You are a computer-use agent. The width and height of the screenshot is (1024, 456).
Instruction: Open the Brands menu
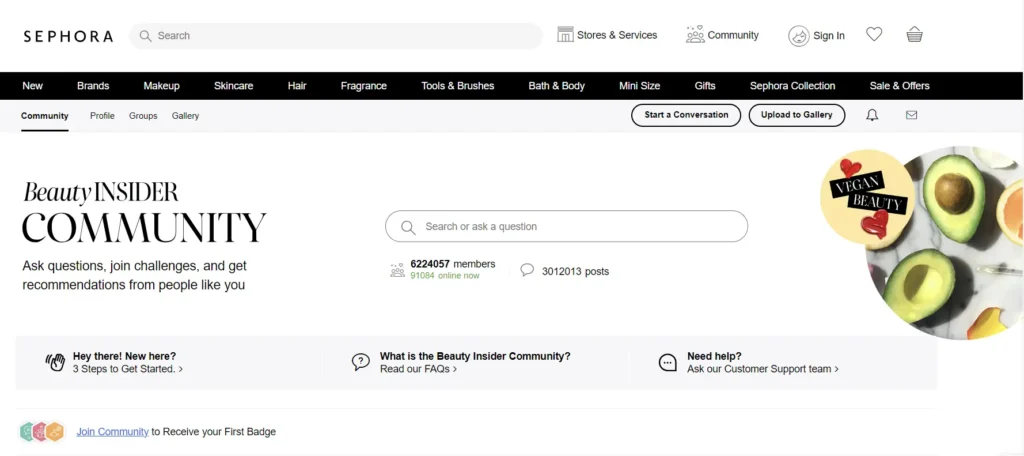tap(93, 86)
